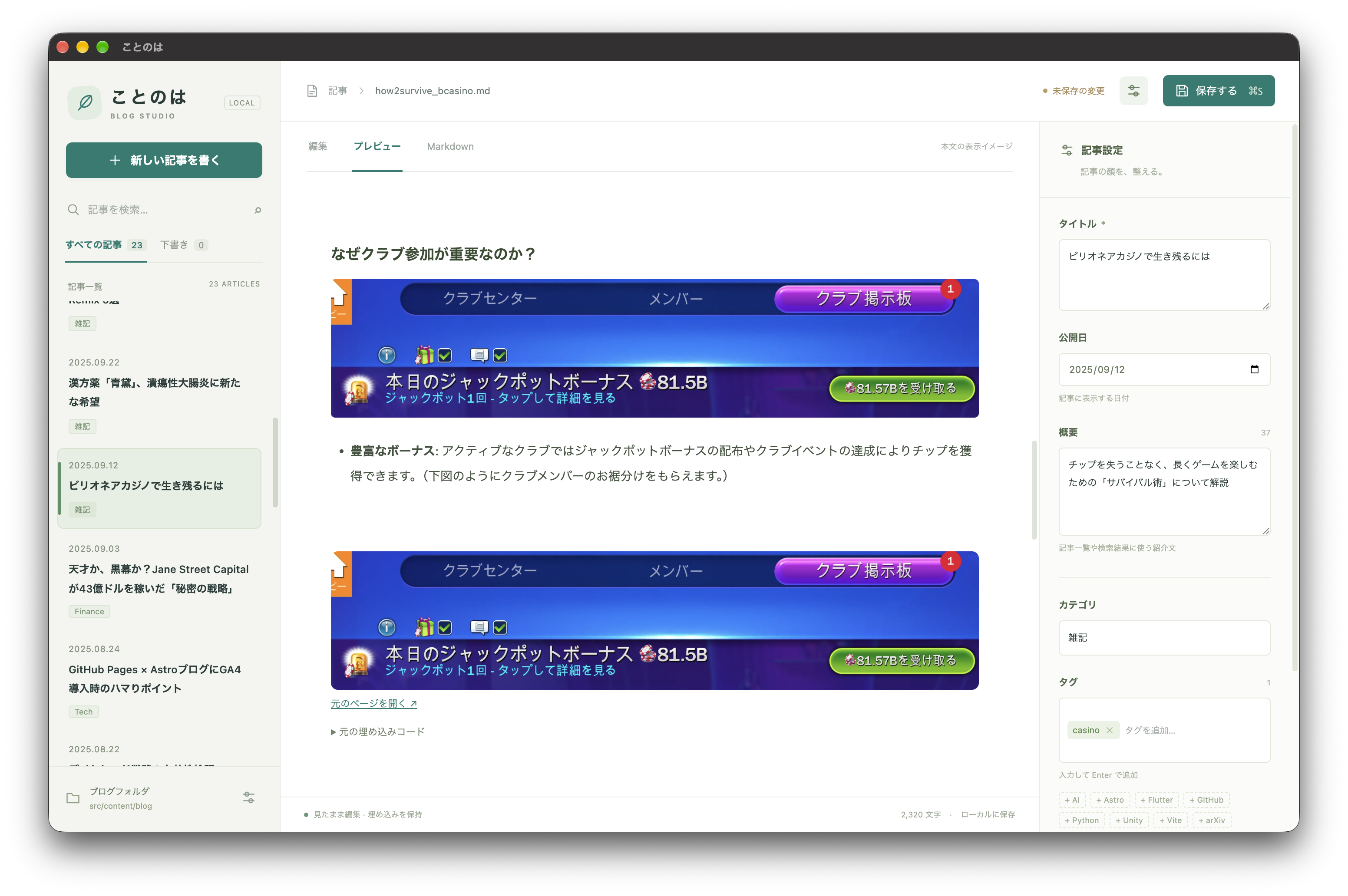Click the Tech category badge

(83, 712)
